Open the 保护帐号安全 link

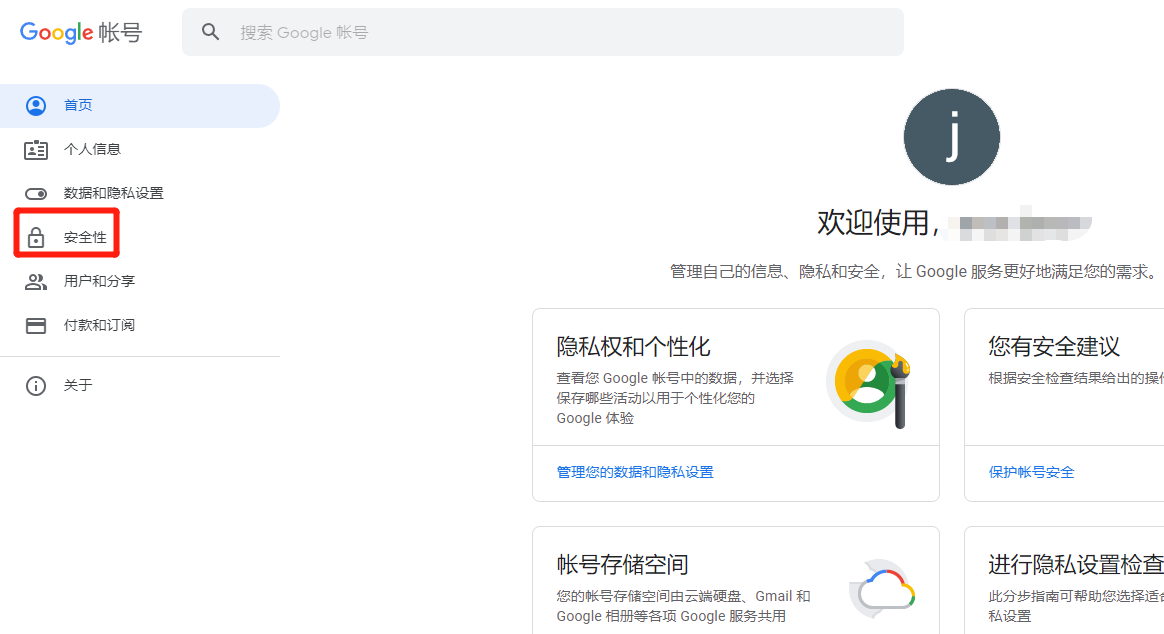tap(1031, 472)
